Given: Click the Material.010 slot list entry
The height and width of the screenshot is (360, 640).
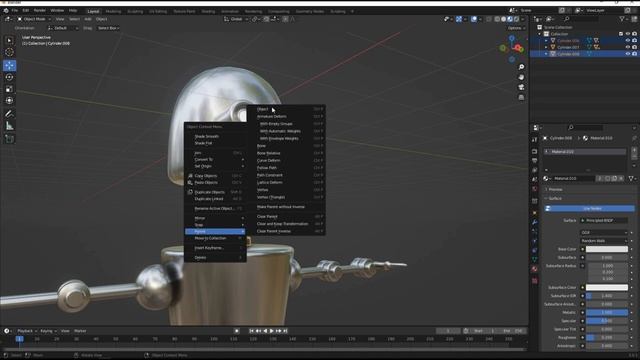Looking at the screenshot, I should click(585, 152).
